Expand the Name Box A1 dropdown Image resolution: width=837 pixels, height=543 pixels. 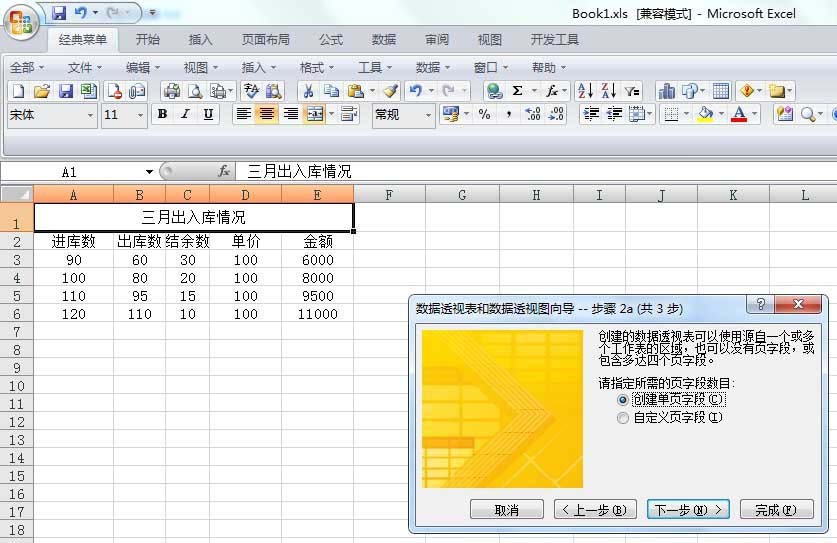coord(149,171)
